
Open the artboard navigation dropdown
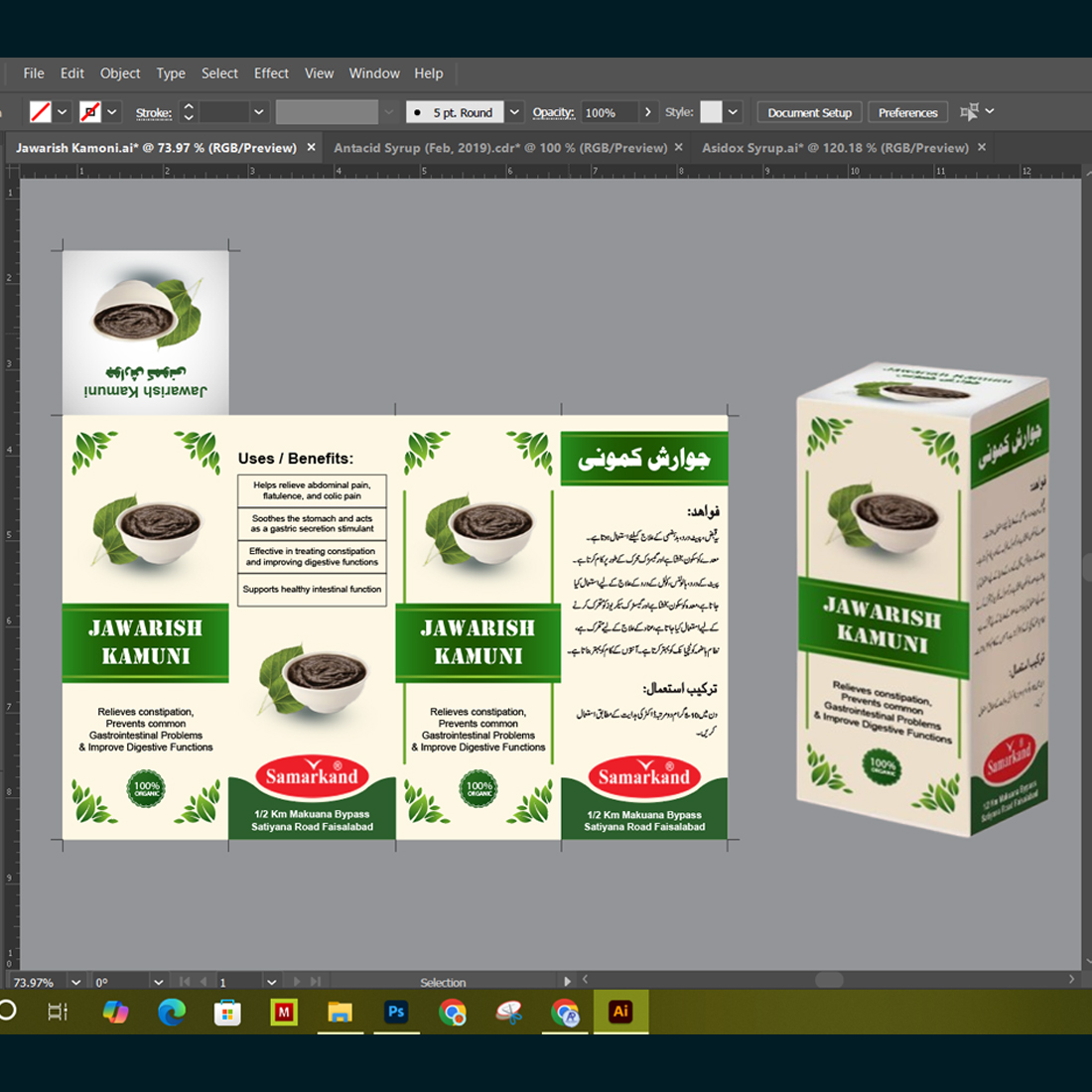[x=272, y=982]
